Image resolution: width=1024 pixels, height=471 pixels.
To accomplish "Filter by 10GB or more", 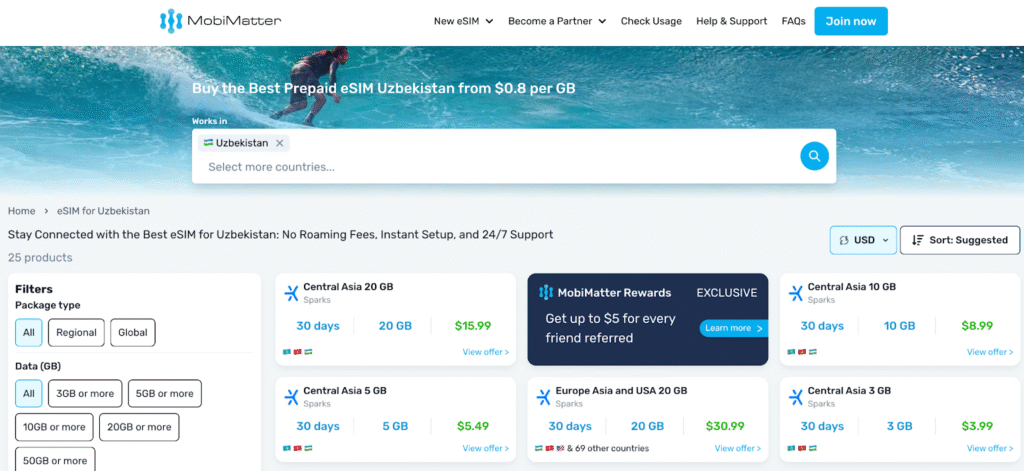I will (x=54, y=427).
